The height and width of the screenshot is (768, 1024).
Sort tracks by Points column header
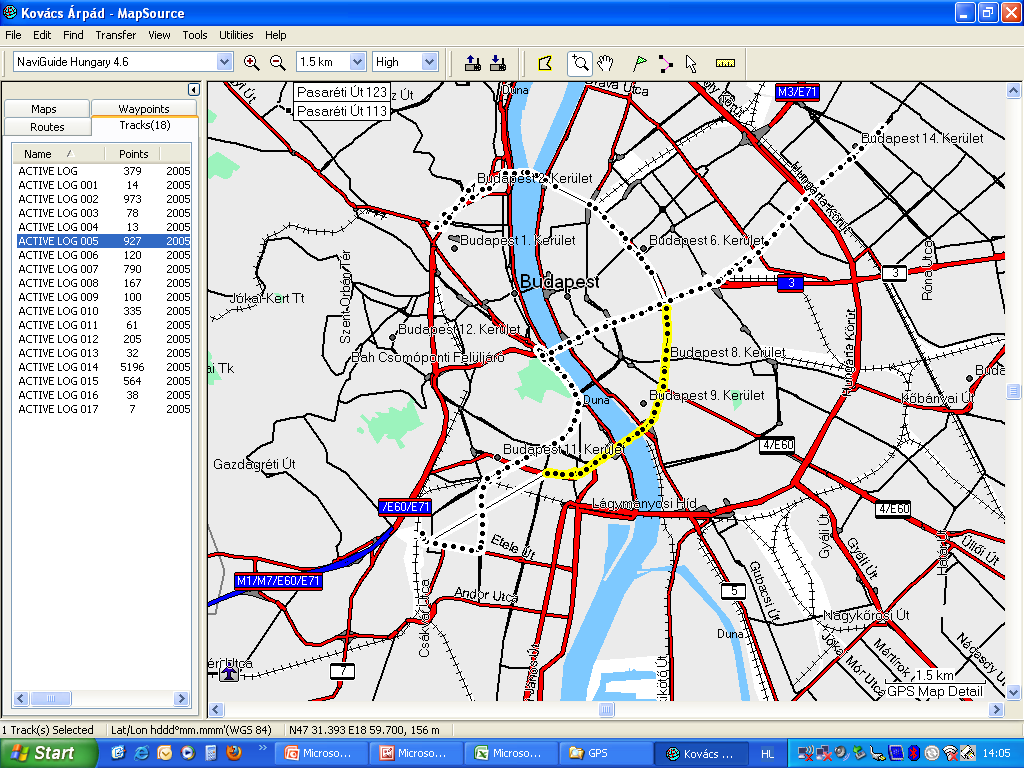(133, 154)
